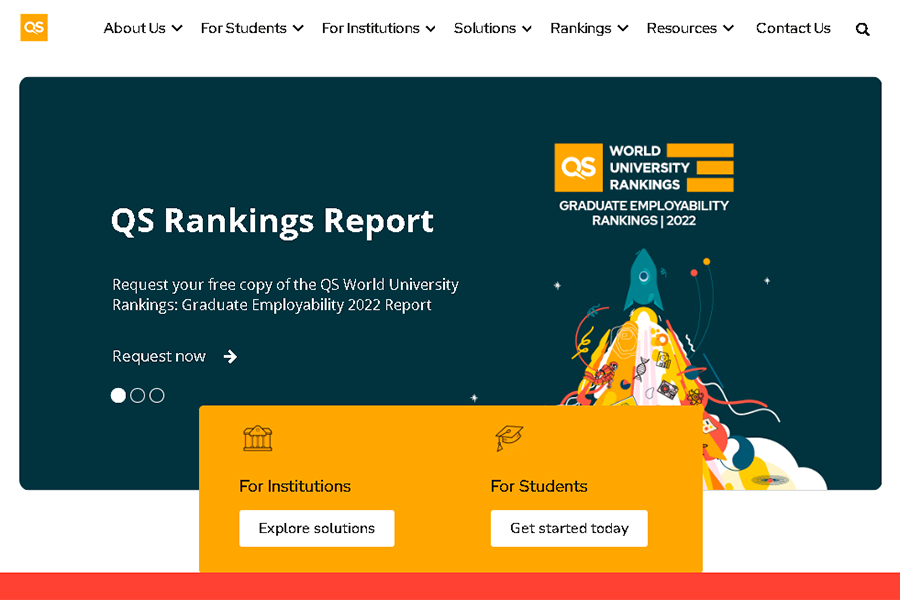Click the Graduate Employability Rankings 2022 text
Viewport: 900px width, 600px height.
(644, 213)
